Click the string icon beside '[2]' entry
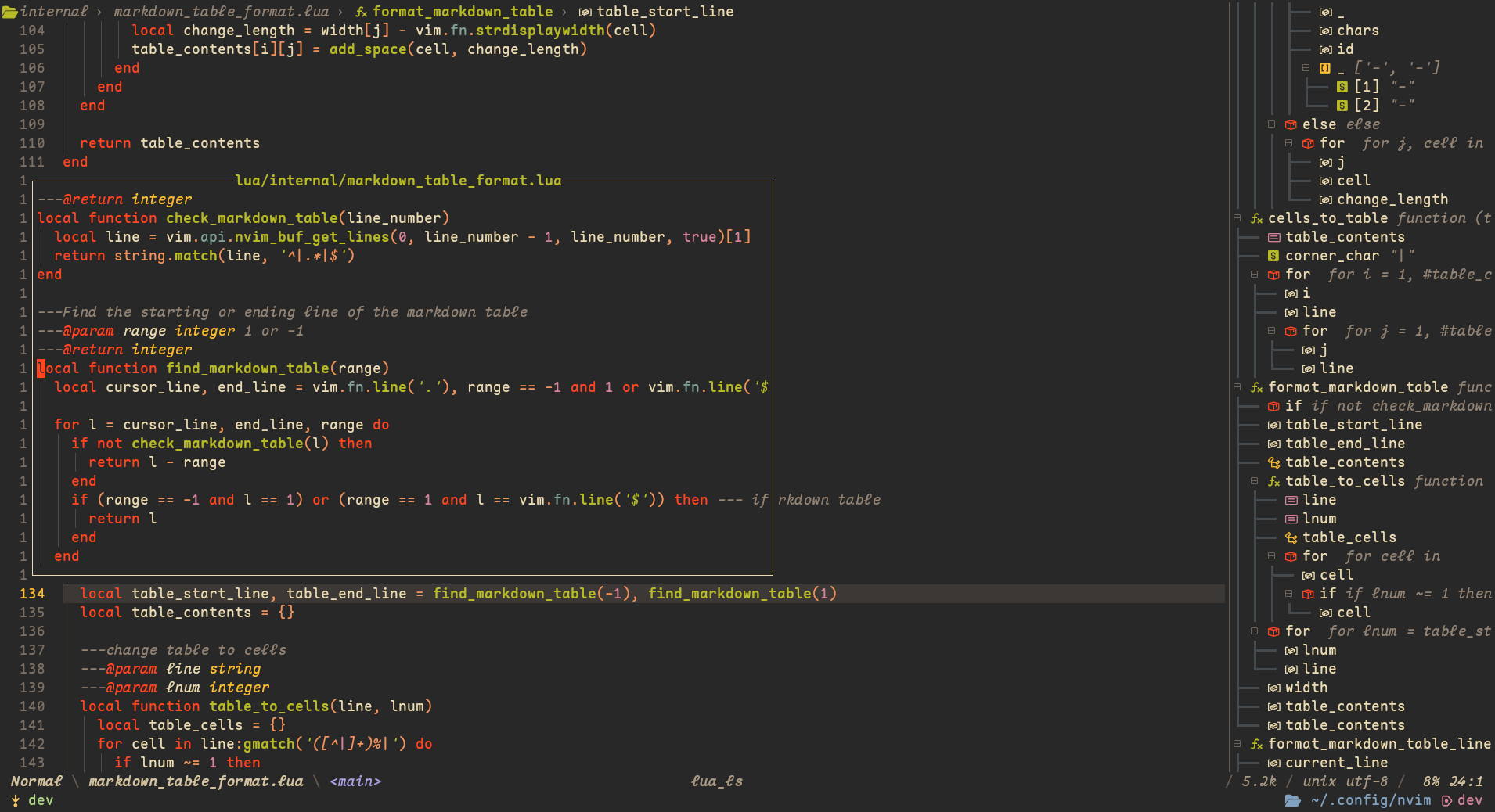This screenshot has width=1495, height=812. 1342,106
